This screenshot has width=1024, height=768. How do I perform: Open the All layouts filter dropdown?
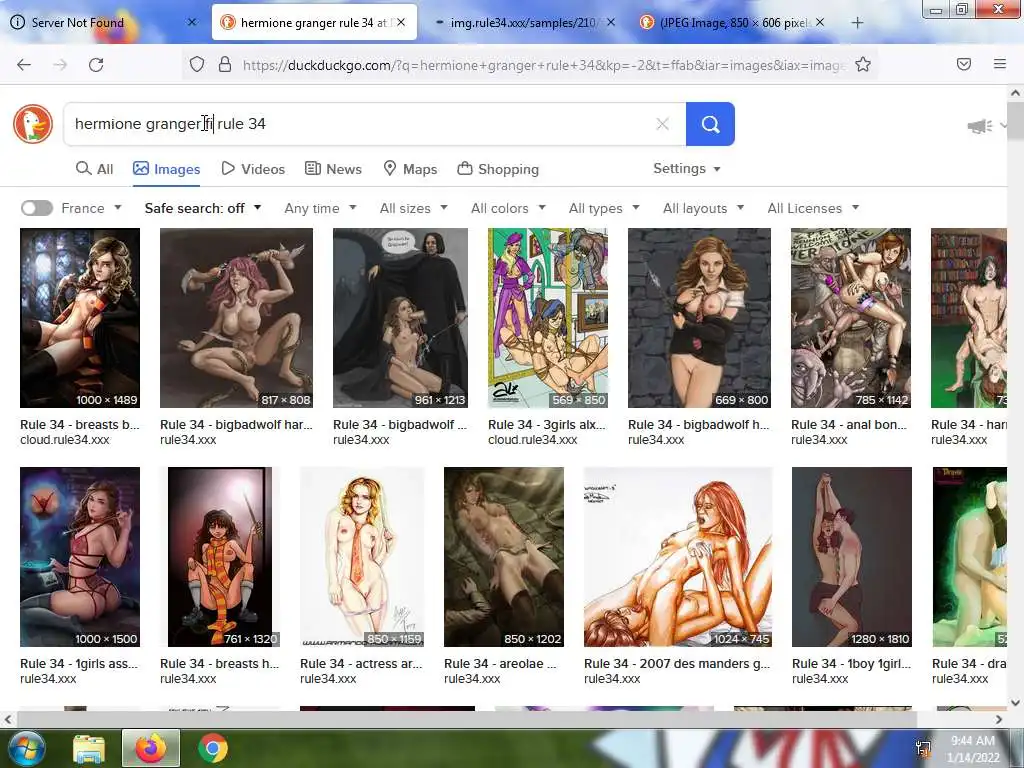pyautogui.click(x=703, y=208)
